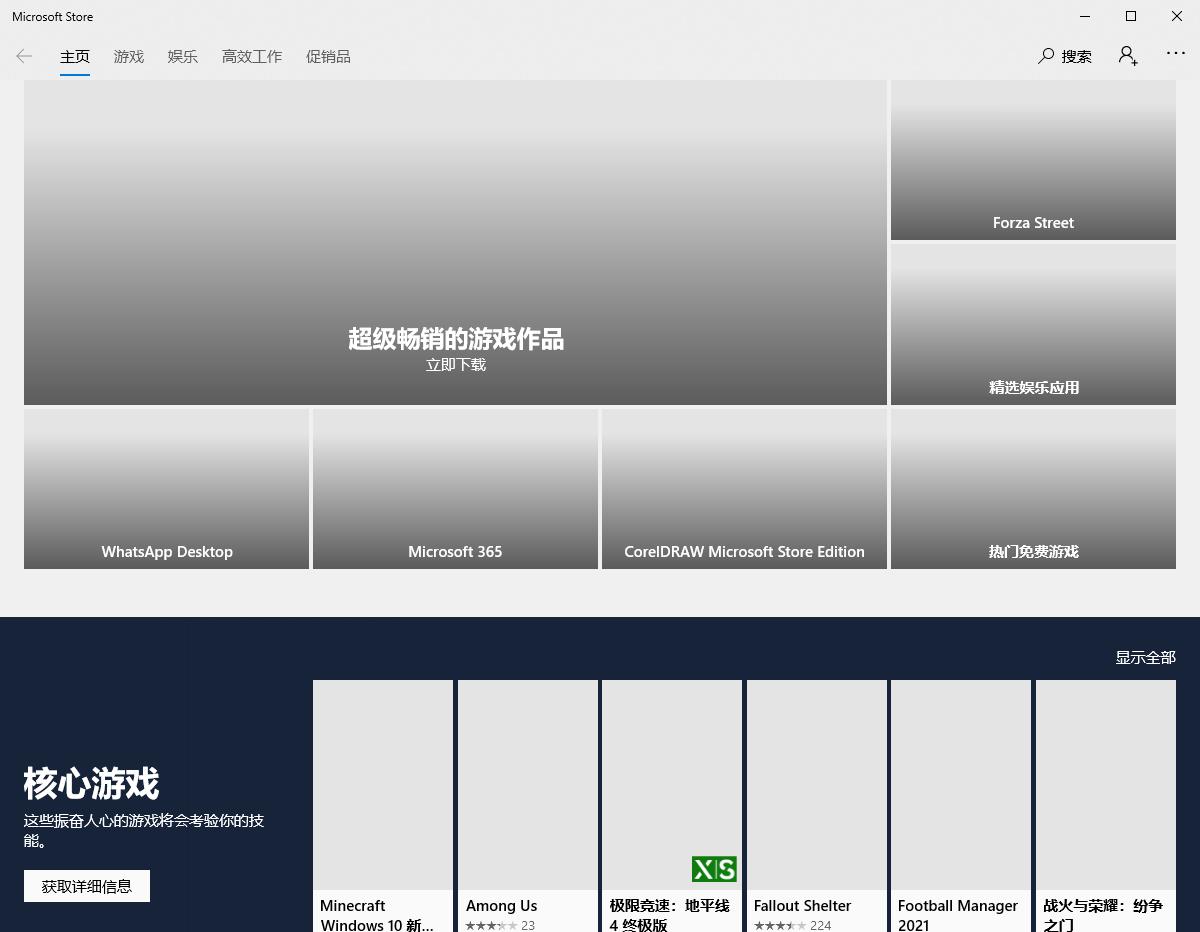Open the WhatsApp Desktop tile
The height and width of the screenshot is (932, 1200).
(x=166, y=488)
